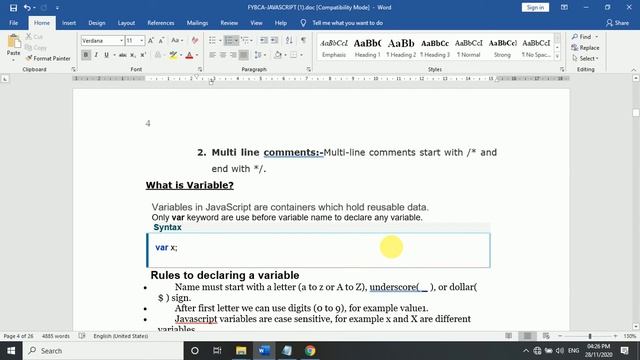Decrease font size with Shrink Font
The image size is (640, 360).
click(x=161, y=40)
